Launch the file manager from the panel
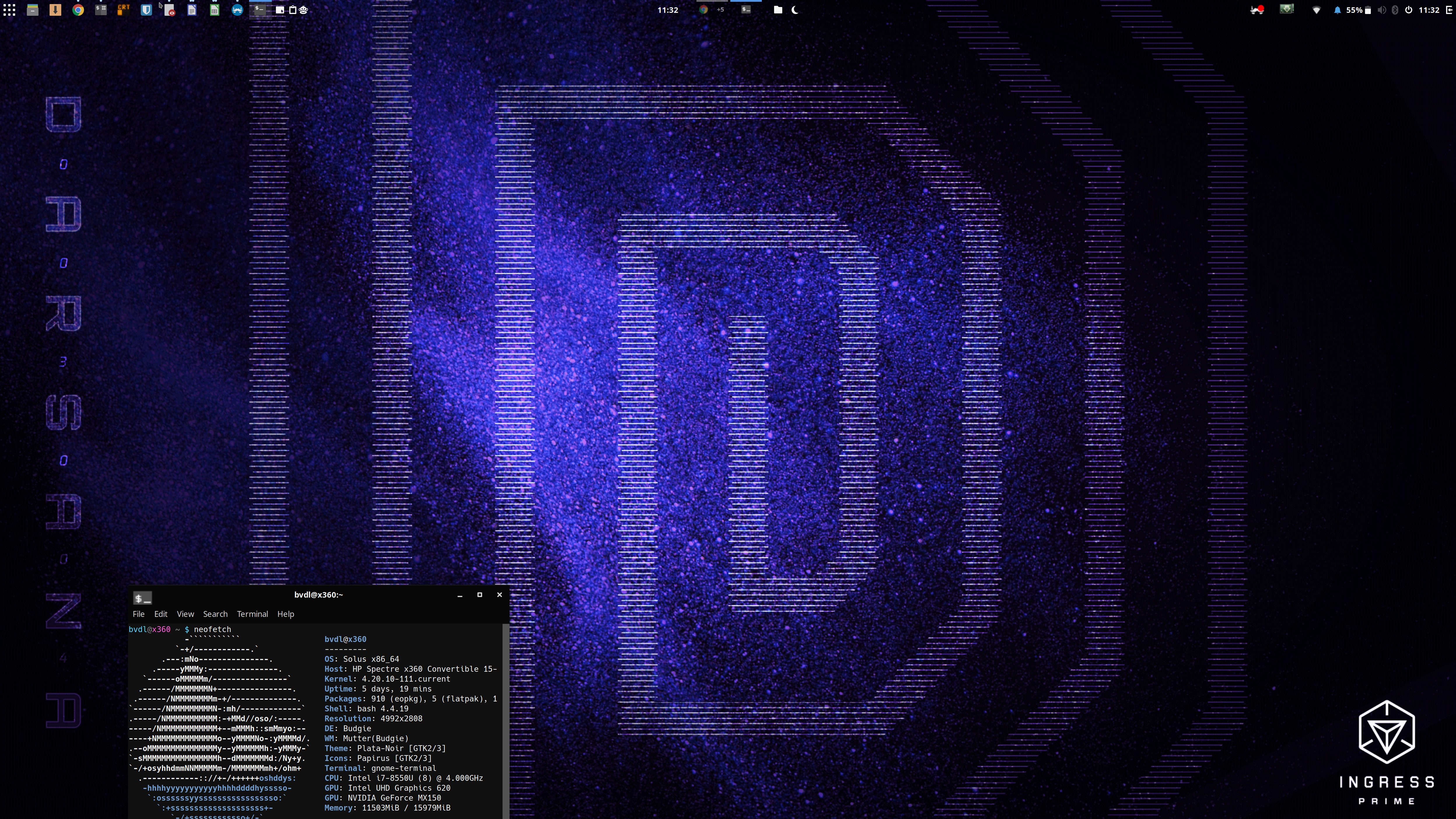This screenshot has width=1456, height=819. [33, 10]
